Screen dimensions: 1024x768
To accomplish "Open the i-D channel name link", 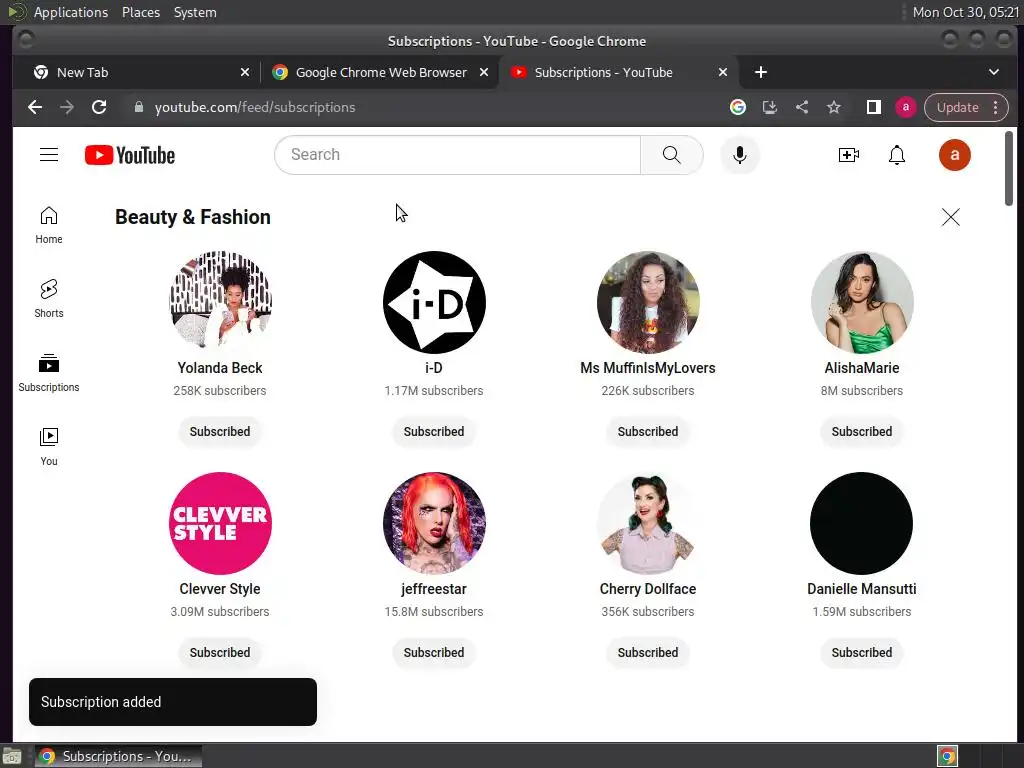I will (434, 368).
